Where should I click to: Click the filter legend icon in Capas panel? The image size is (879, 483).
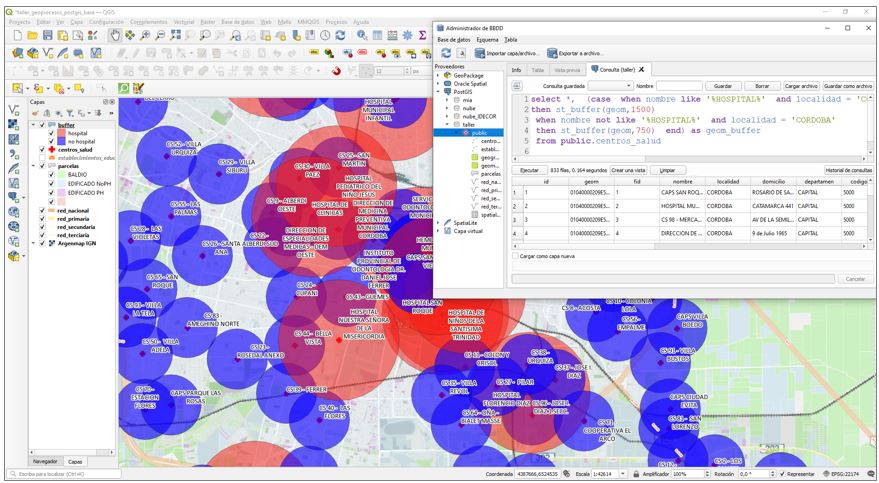70,113
